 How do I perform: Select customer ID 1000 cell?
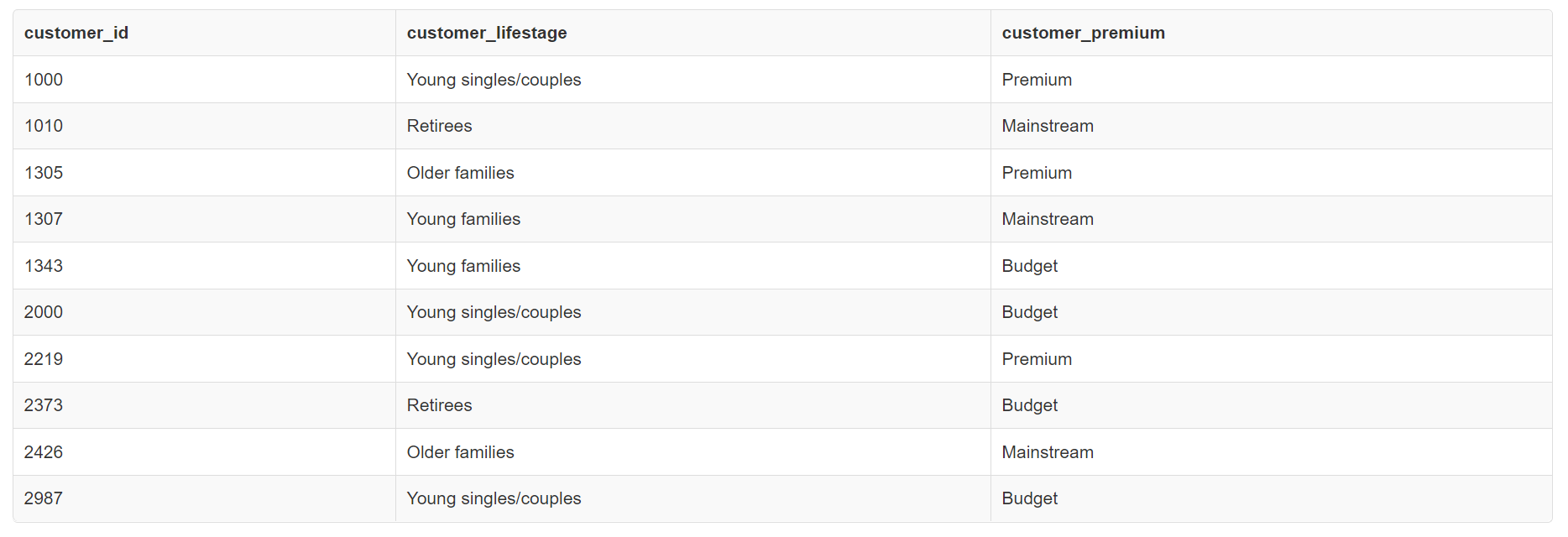point(44,80)
